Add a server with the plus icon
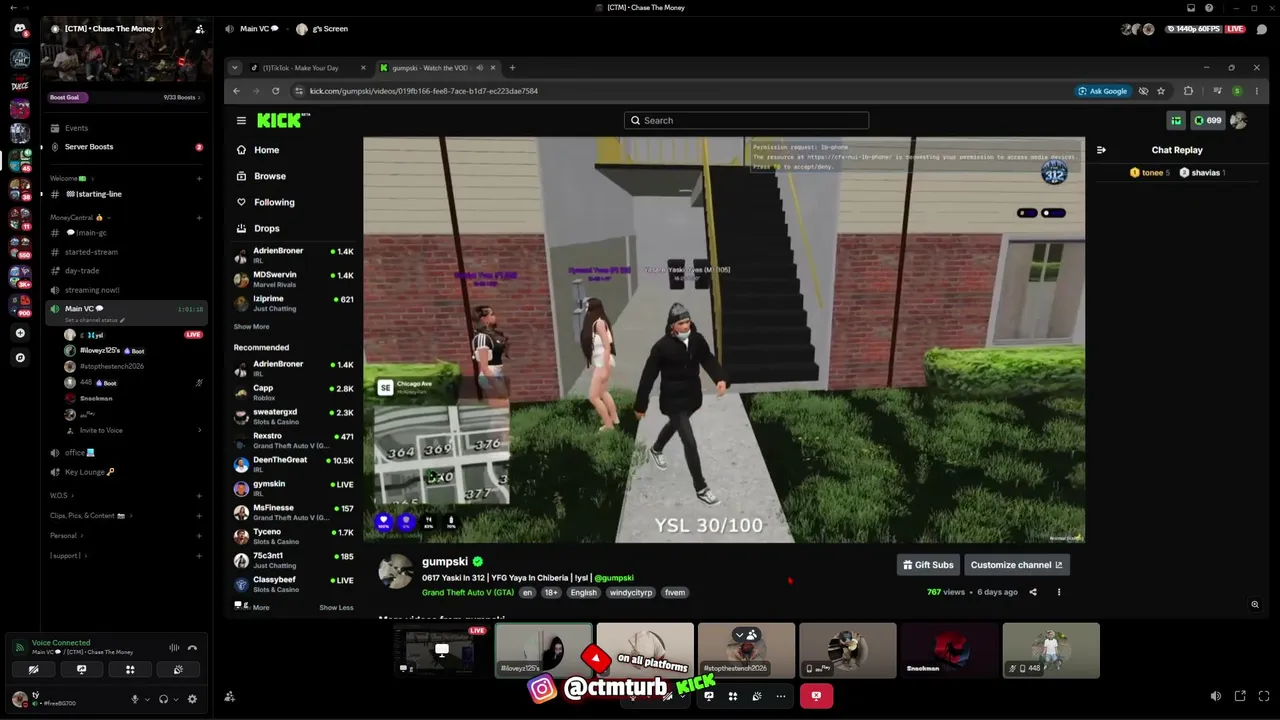Screen dimensions: 1280x720 pos(20,333)
